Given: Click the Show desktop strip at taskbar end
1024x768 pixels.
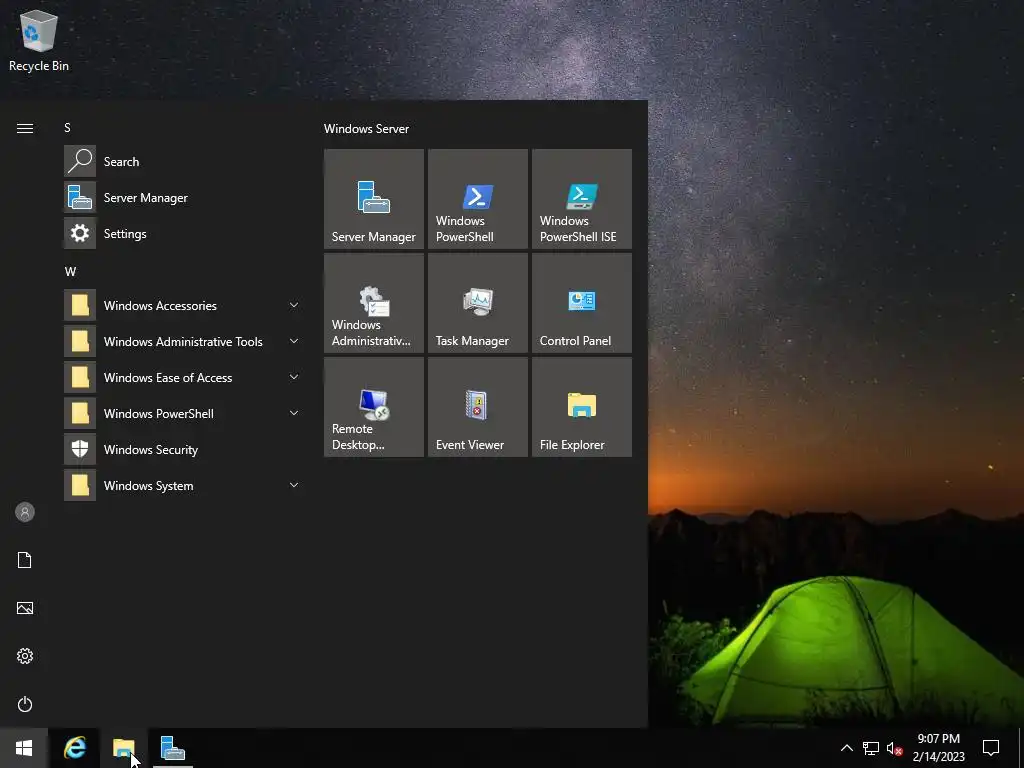Looking at the screenshot, I should pos(1021,748).
